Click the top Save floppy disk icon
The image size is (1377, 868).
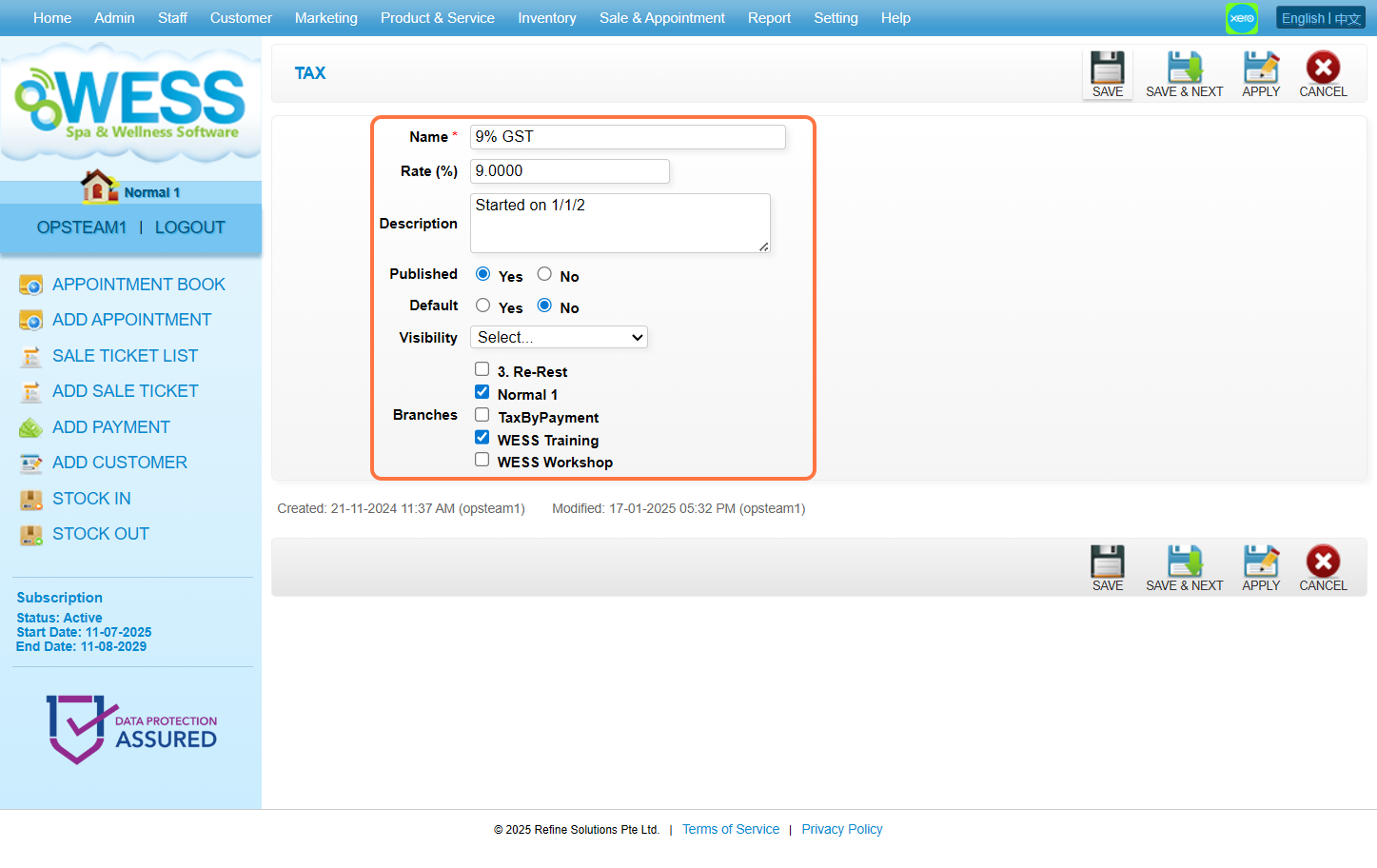coord(1107,69)
